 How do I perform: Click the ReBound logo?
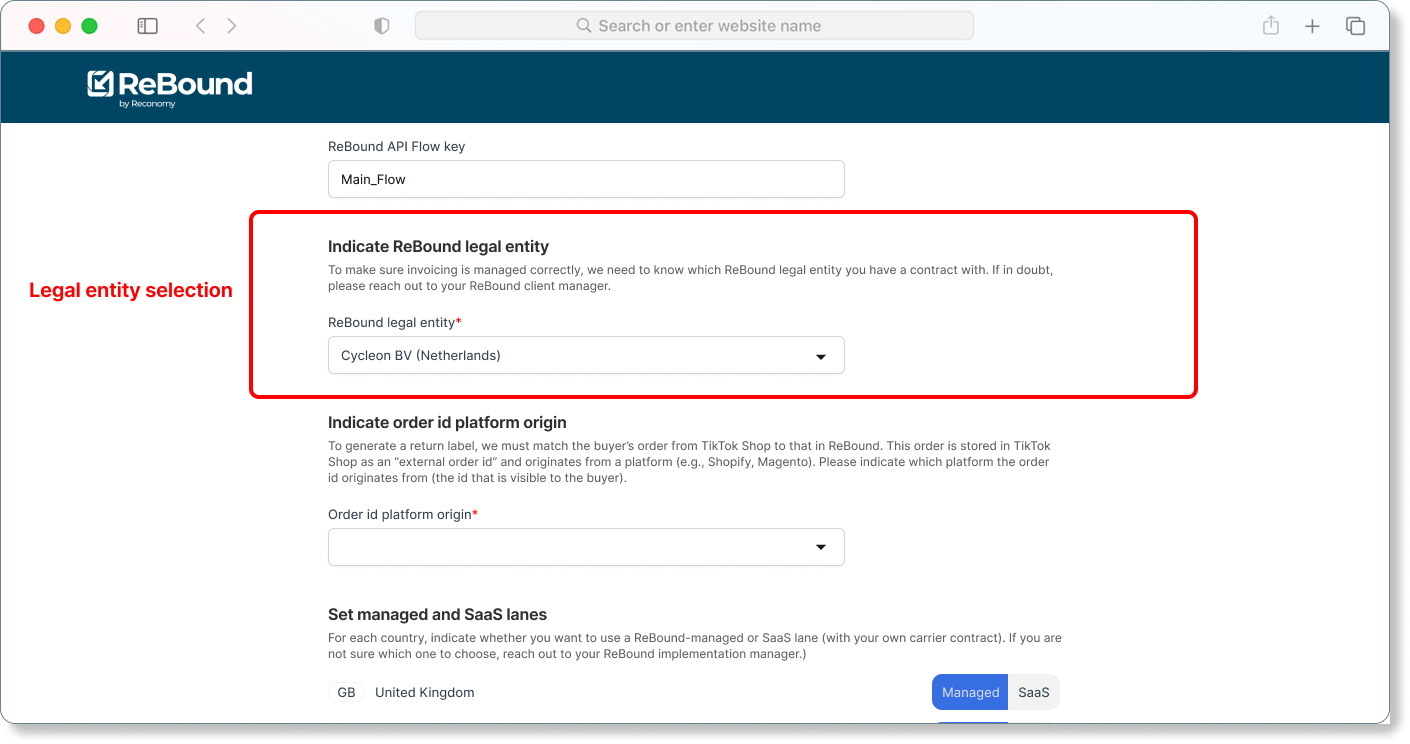tap(170, 88)
